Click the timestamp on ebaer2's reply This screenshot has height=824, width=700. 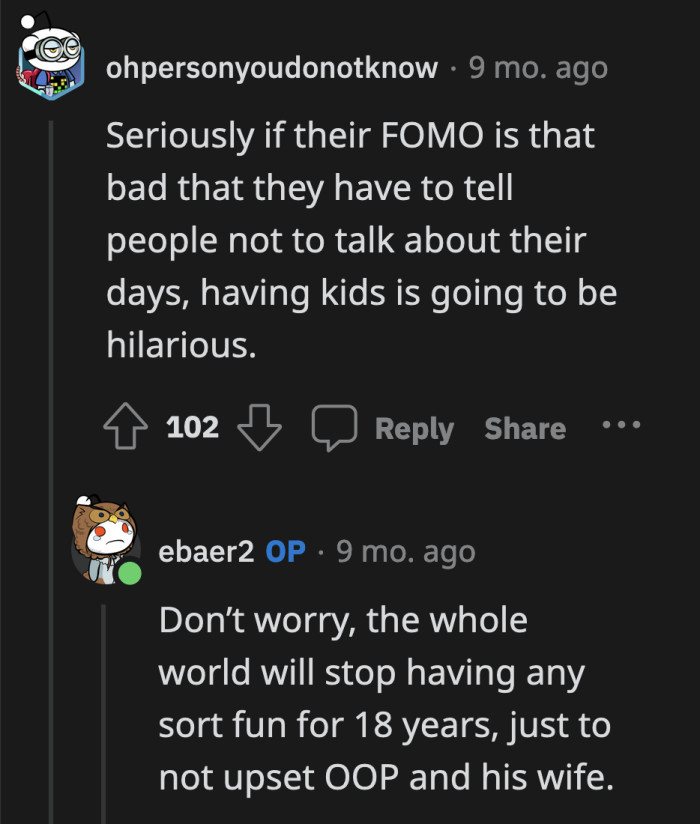[x=405, y=551]
